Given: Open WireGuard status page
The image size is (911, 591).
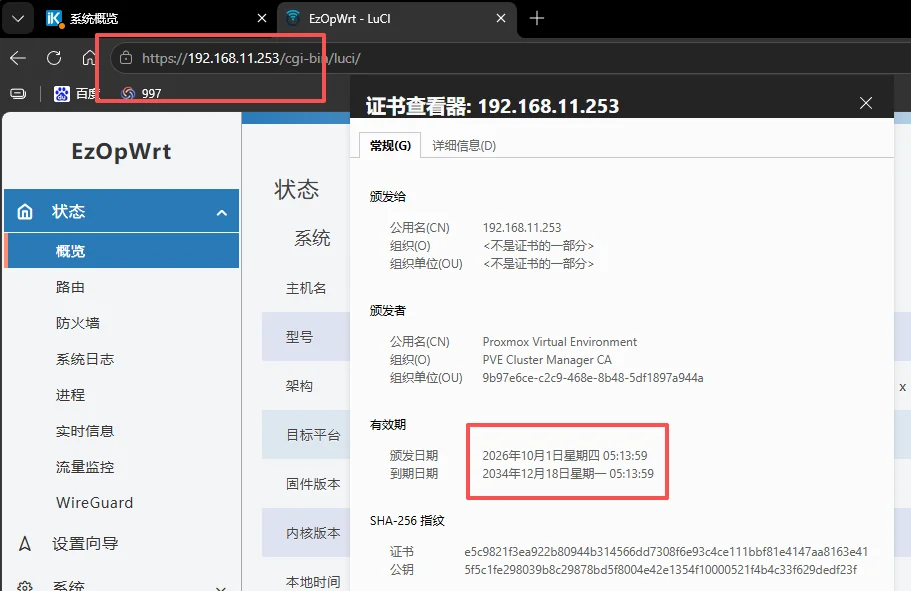Looking at the screenshot, I should pyautogui.click(x=94, y=503).
